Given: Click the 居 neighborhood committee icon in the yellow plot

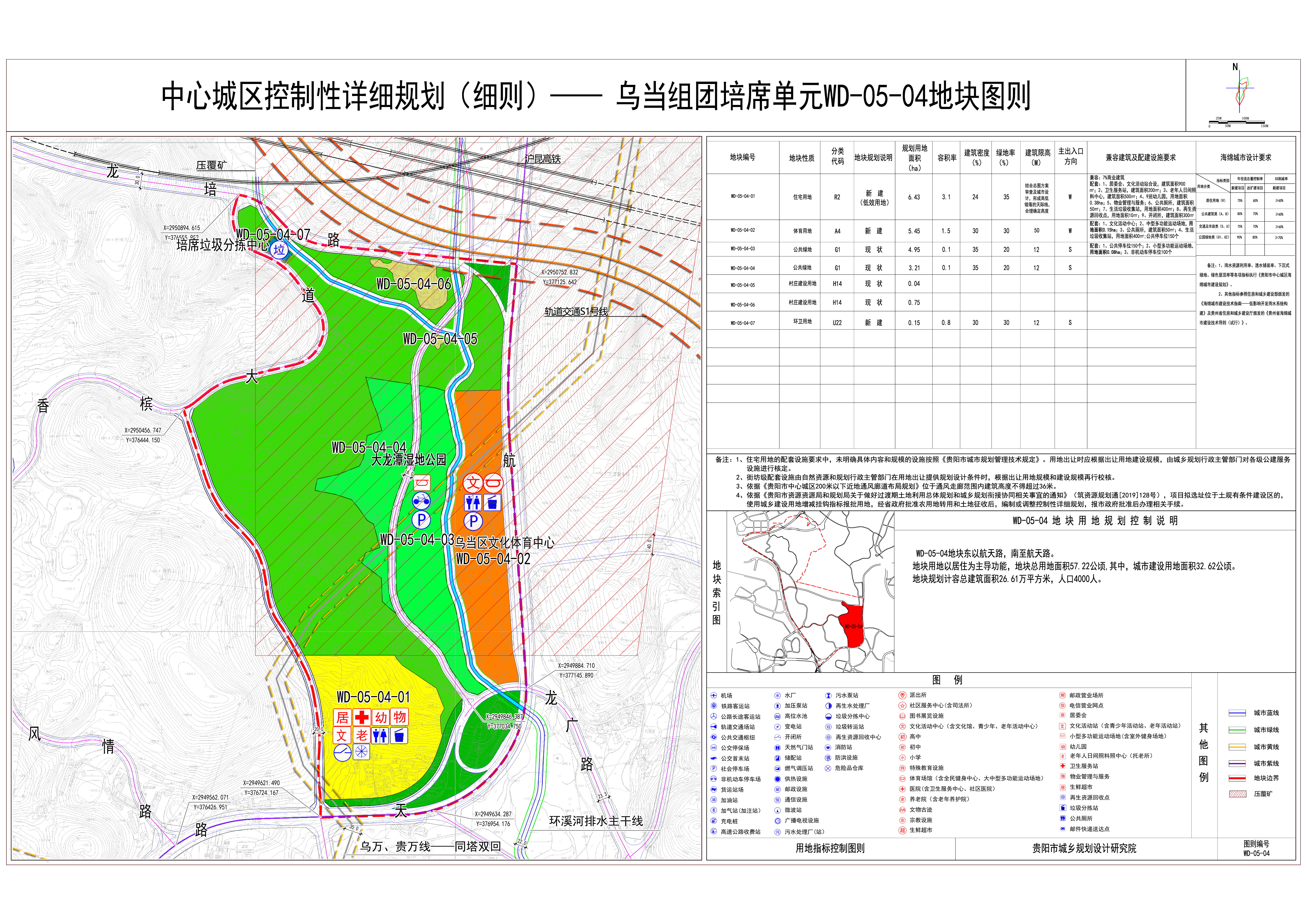Looking at the screenshot, I should (342, 717).
